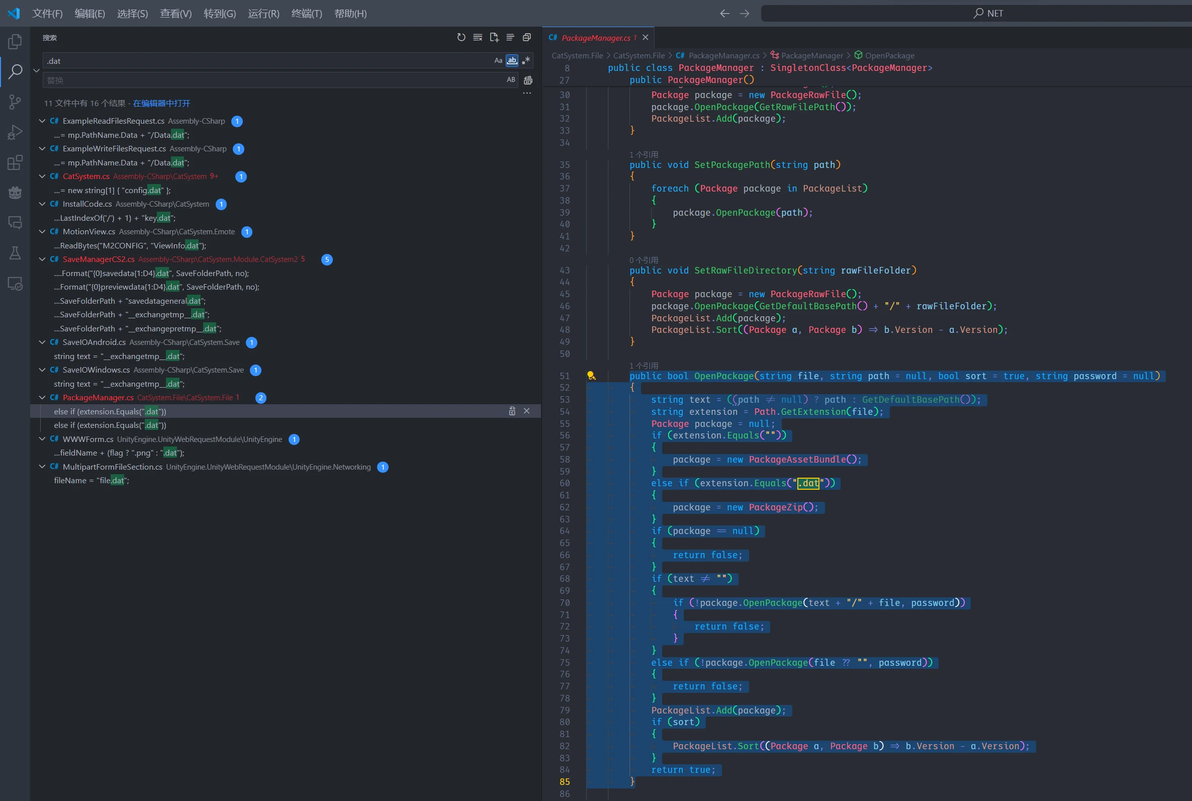Toggle Preserve Case in replace box
The image size is (1192, 801).
[x=511, y=80]
